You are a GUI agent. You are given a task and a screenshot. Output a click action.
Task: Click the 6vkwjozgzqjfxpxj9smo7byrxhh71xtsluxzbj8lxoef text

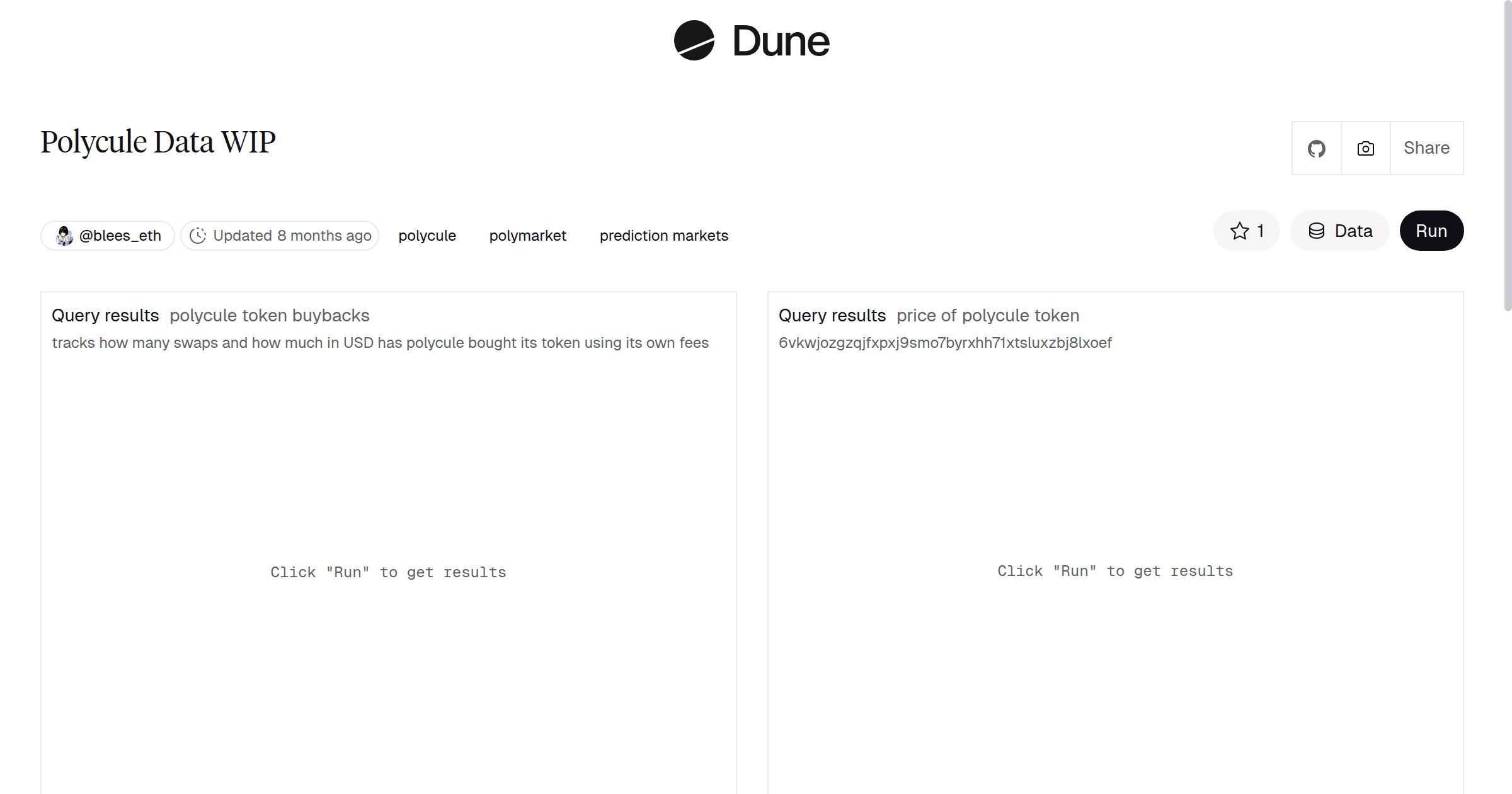[x=945, y=342]
